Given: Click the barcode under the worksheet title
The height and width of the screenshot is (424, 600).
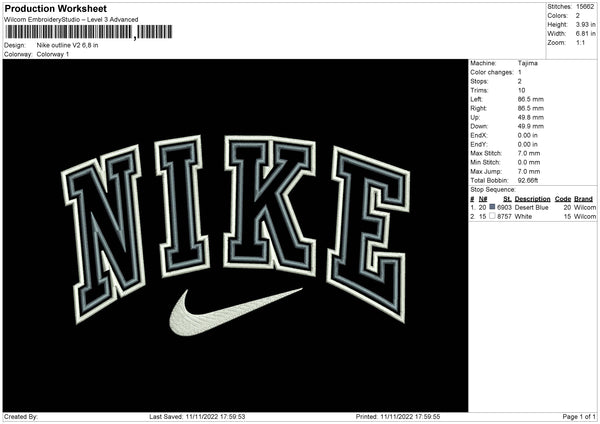Looking at the screenshot, I should coord(88,32).
